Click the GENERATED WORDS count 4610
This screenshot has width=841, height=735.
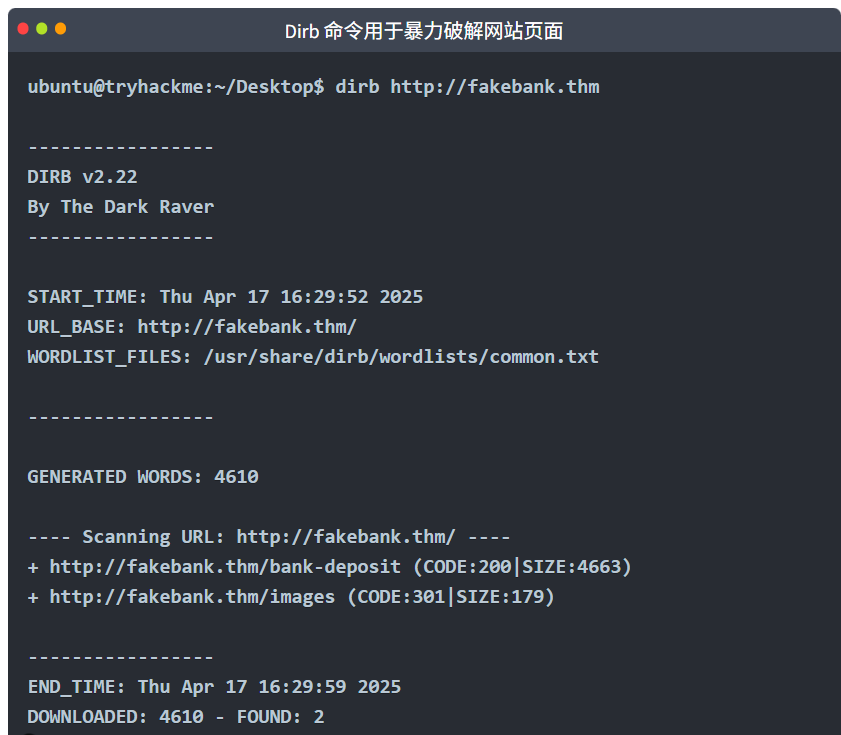[x=237, y=476]
